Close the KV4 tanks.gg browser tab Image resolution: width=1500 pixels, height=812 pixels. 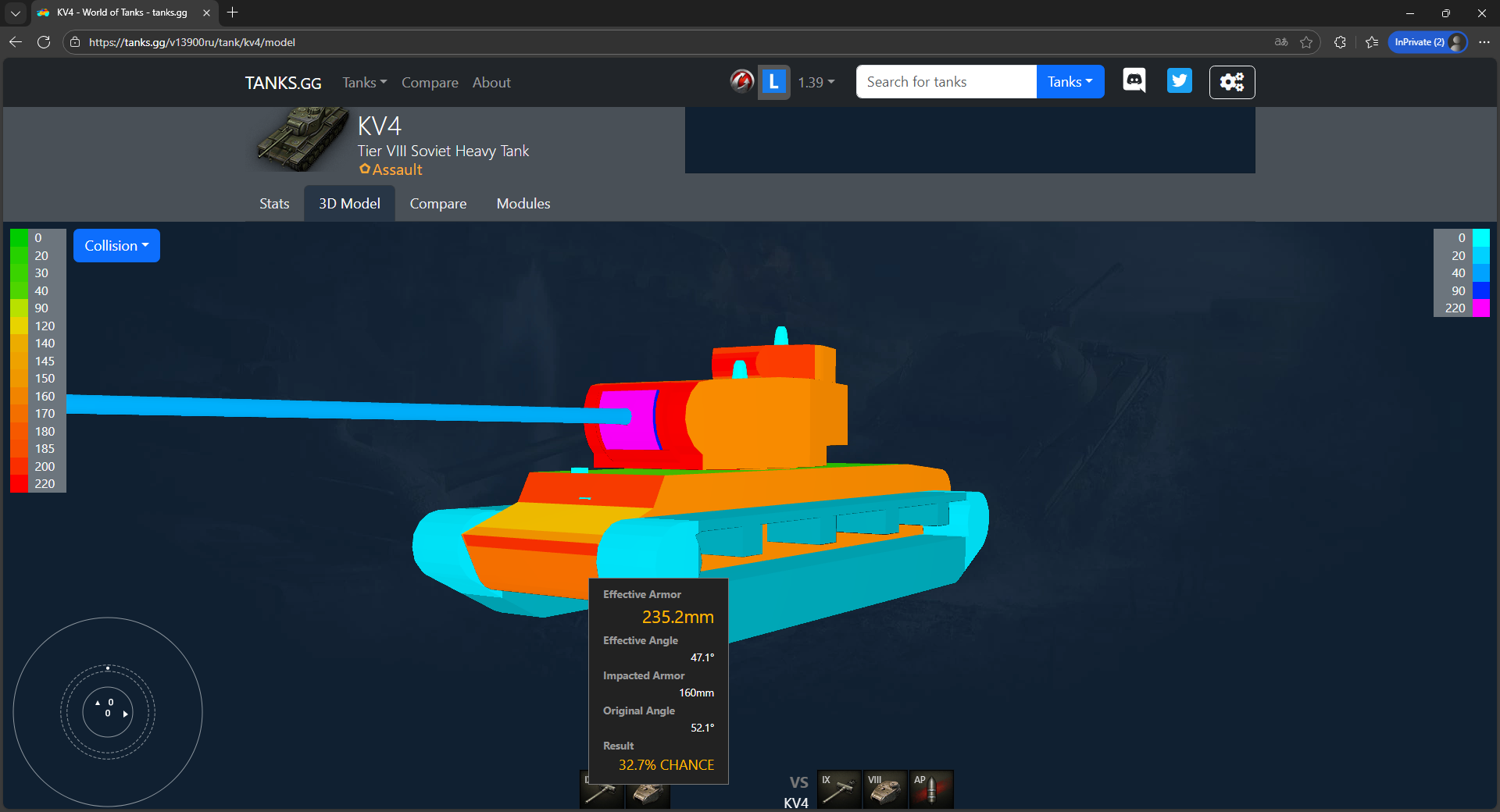[206, 12]
